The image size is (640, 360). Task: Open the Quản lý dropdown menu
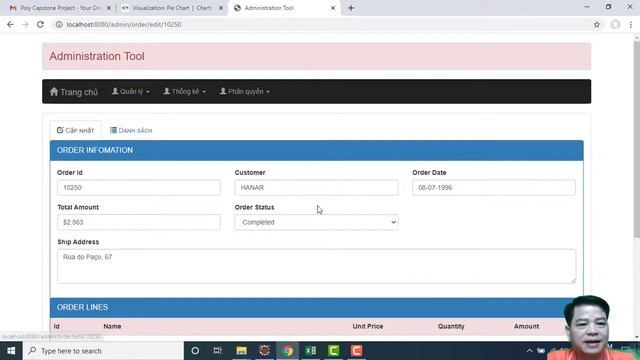pyautogui.click(x=131, y=91)
